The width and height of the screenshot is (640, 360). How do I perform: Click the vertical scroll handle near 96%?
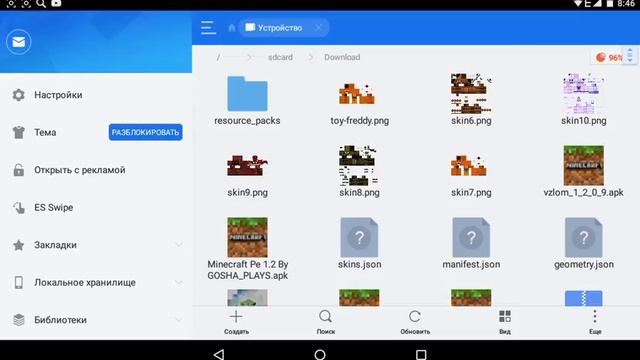[630, 55]
